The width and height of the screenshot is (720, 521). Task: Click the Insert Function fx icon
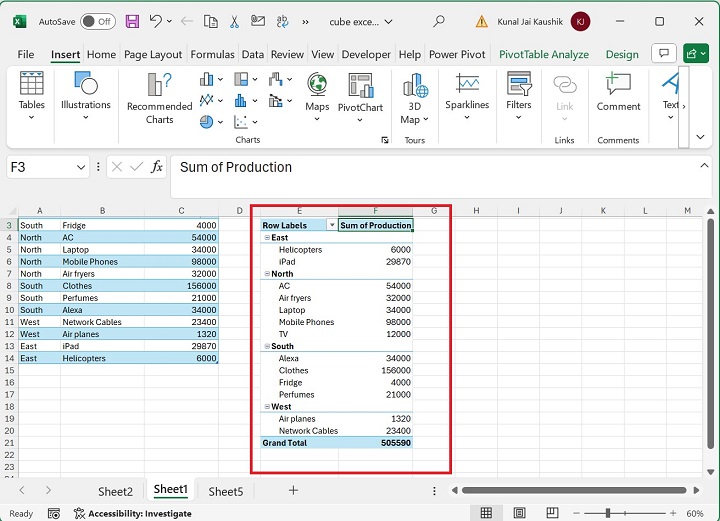[x=157, y=167]
